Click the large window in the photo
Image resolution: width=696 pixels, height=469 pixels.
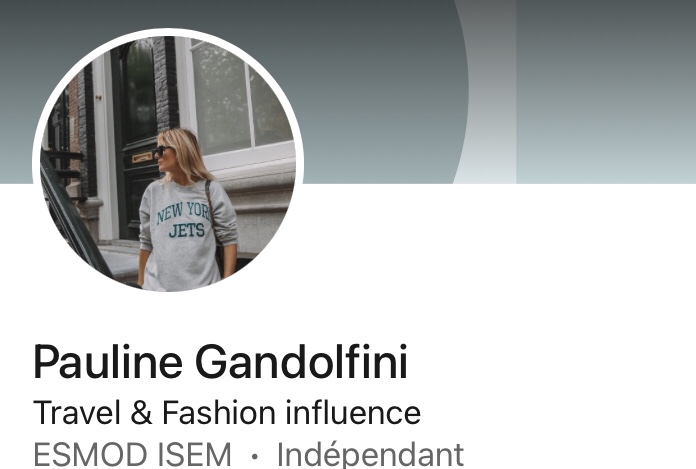(240, 100)
